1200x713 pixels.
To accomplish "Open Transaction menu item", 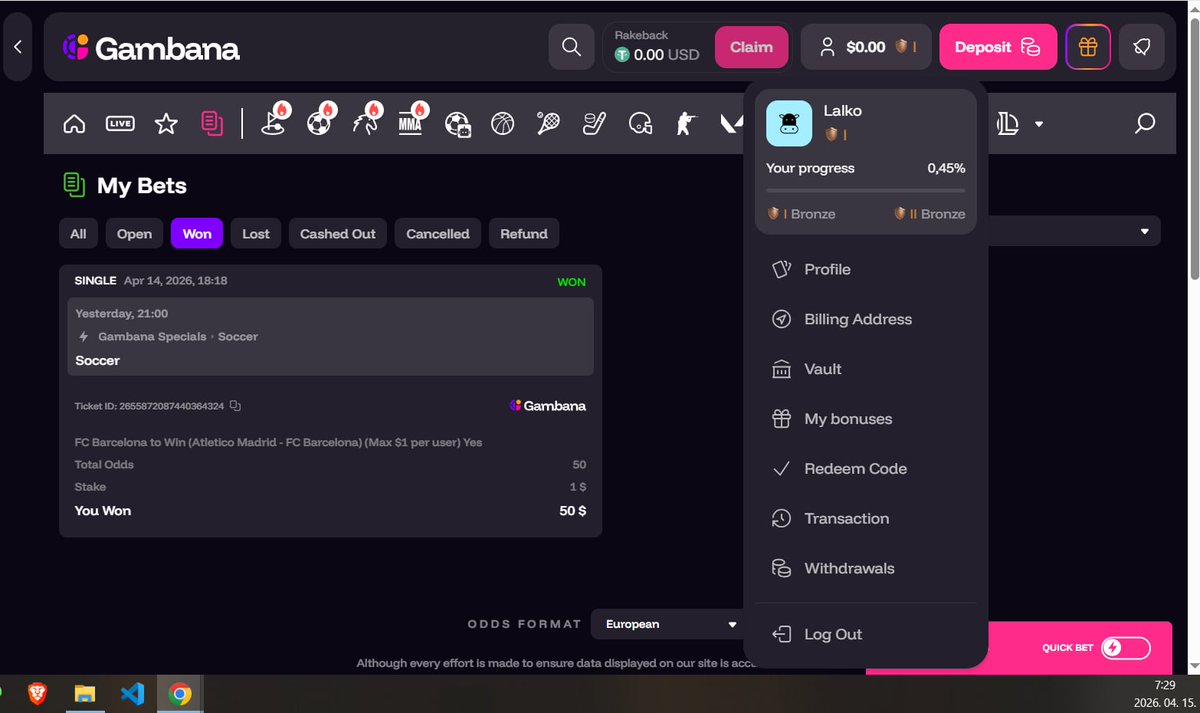I will [x=866, y=518].
